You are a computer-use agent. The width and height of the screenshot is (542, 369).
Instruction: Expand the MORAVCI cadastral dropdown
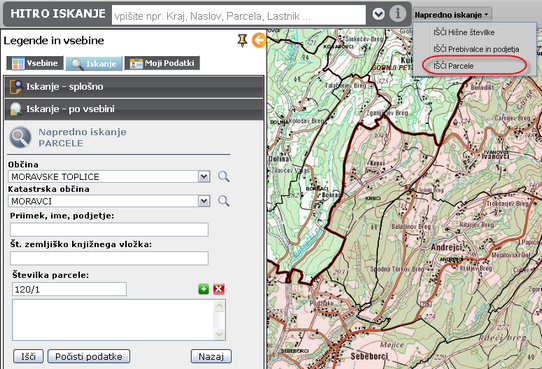[204, 201]
